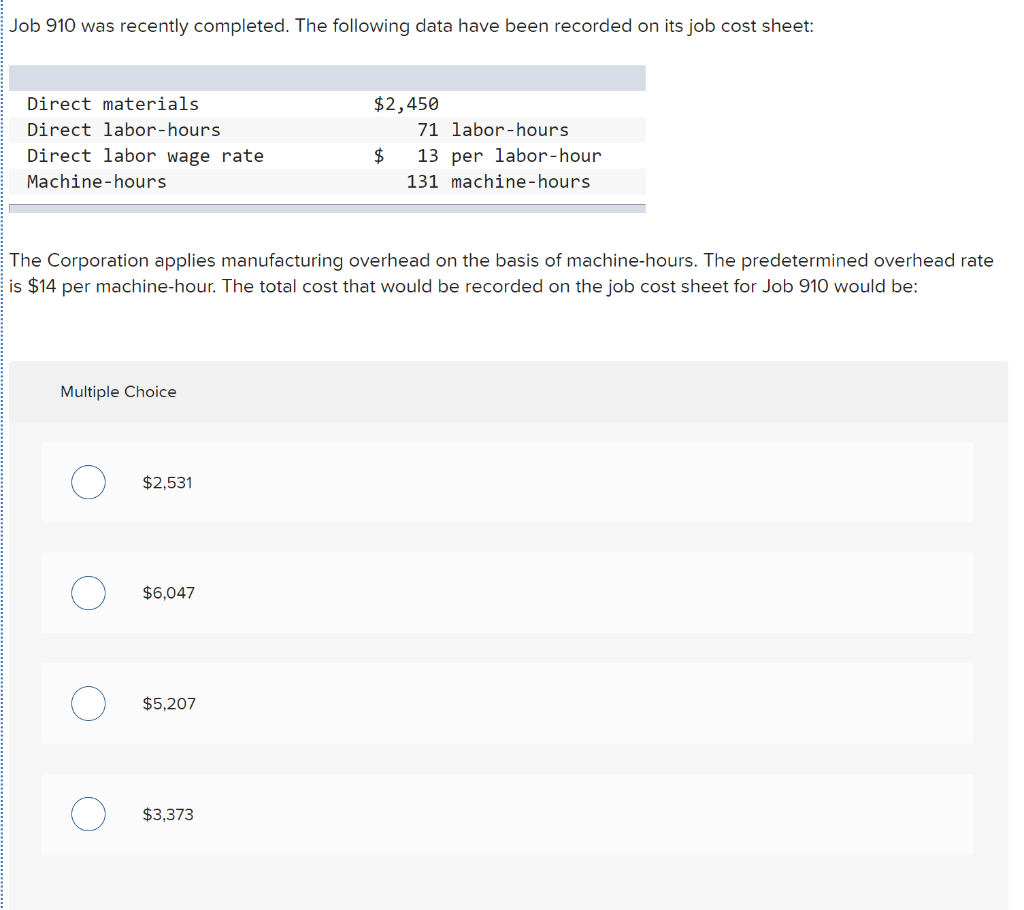This screenshot has width=1024, height=910.
Task: Click the 13 per labor-hour value
Action: coord(509,156)
